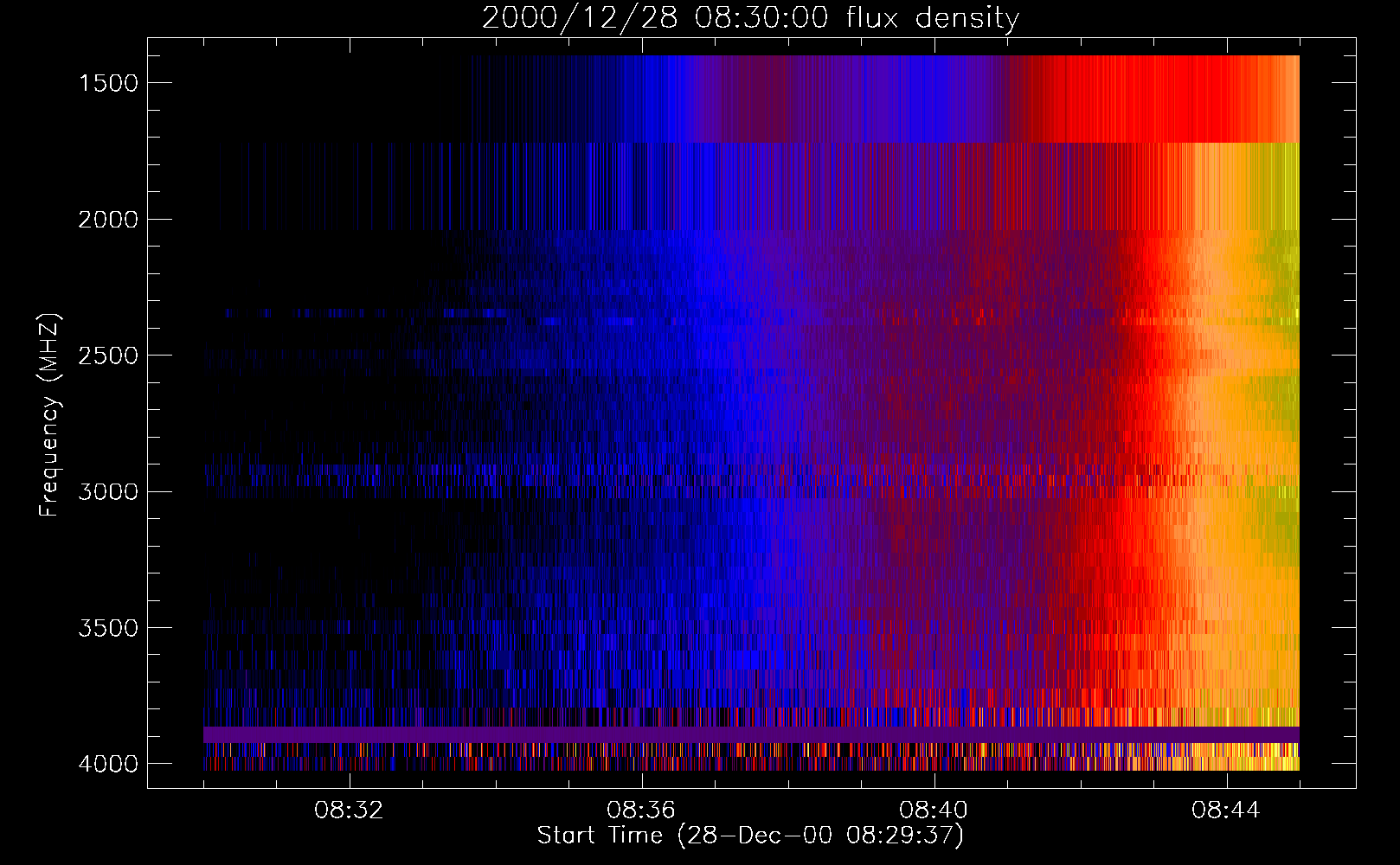
Task: Select the 4000 frequency axis label
Action: [x=108, y=764]
